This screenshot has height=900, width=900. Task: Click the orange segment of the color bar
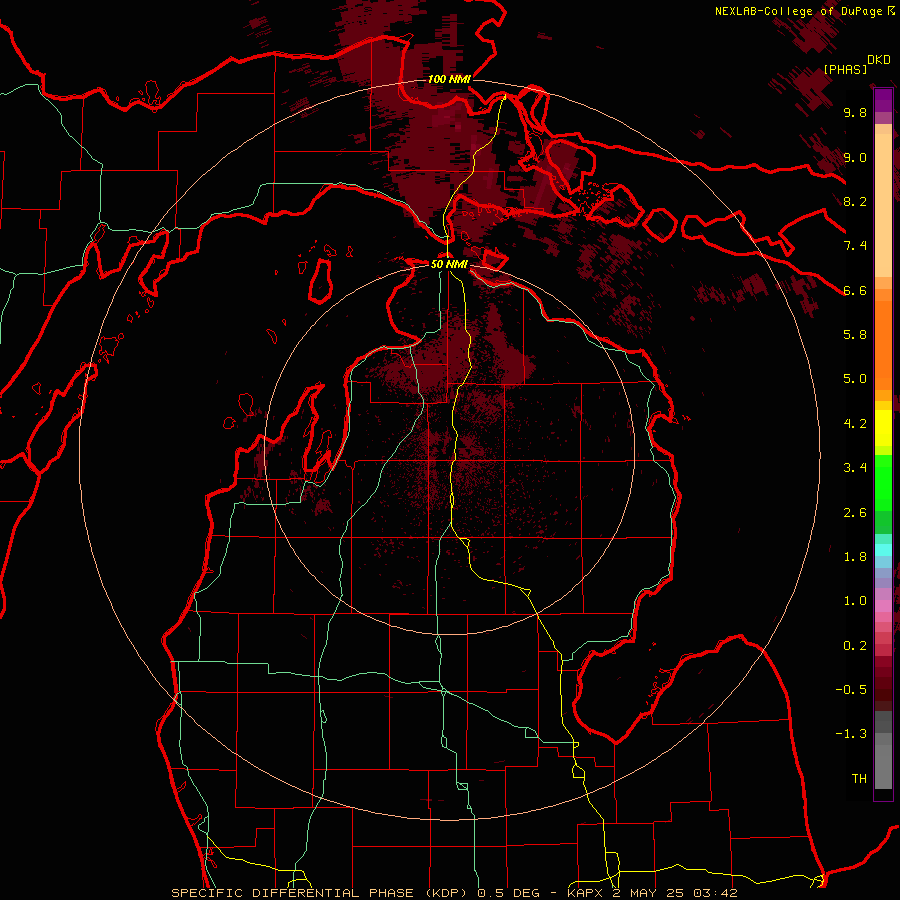[883, 344]
